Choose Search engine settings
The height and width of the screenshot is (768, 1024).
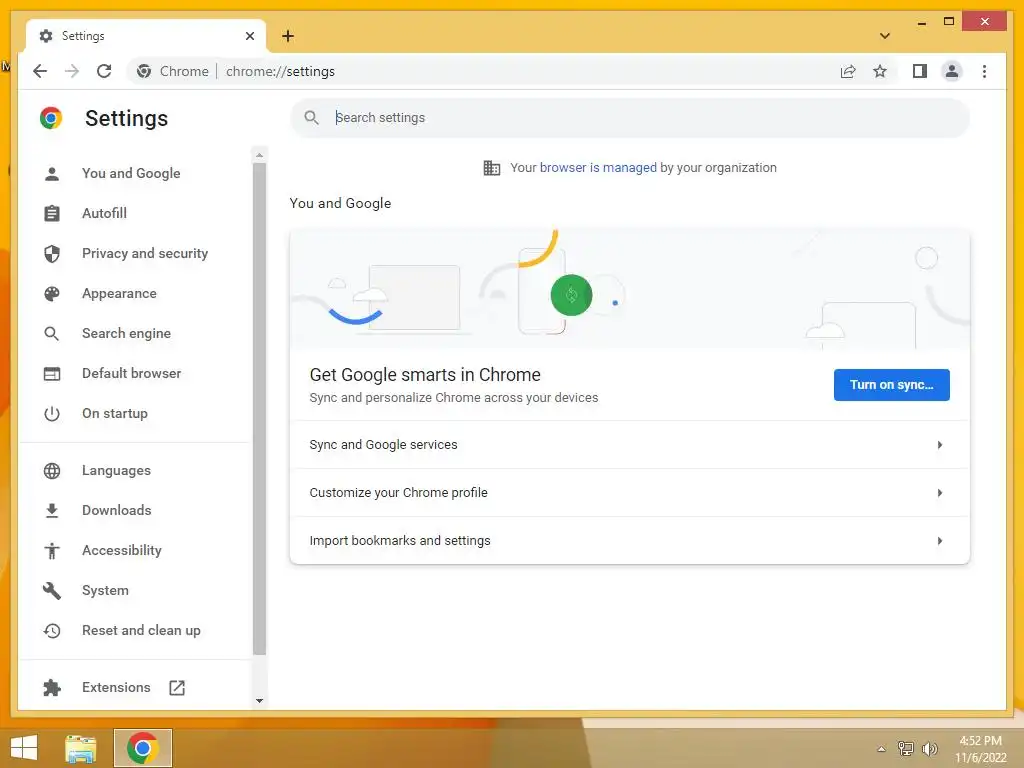[x=126, y=334]
